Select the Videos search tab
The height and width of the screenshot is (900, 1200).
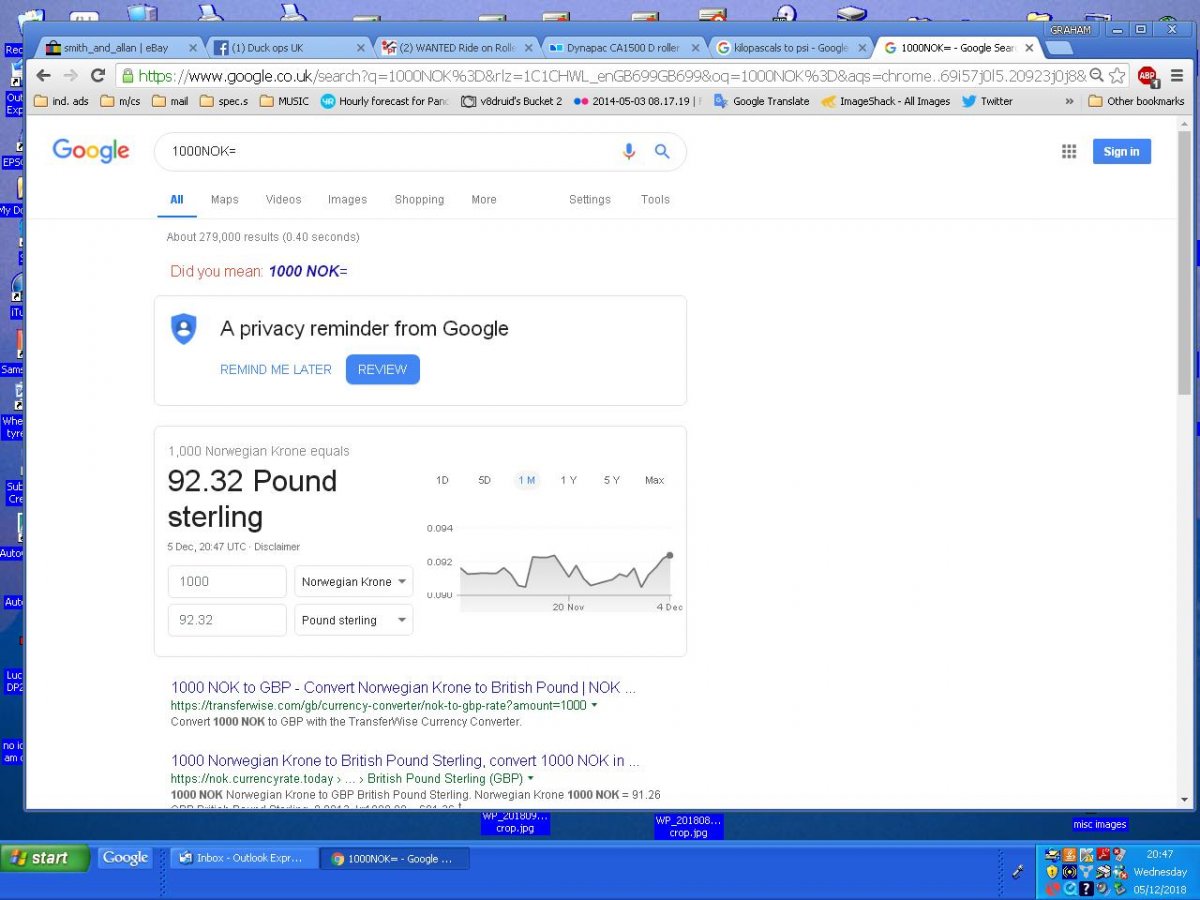point(284,199)
